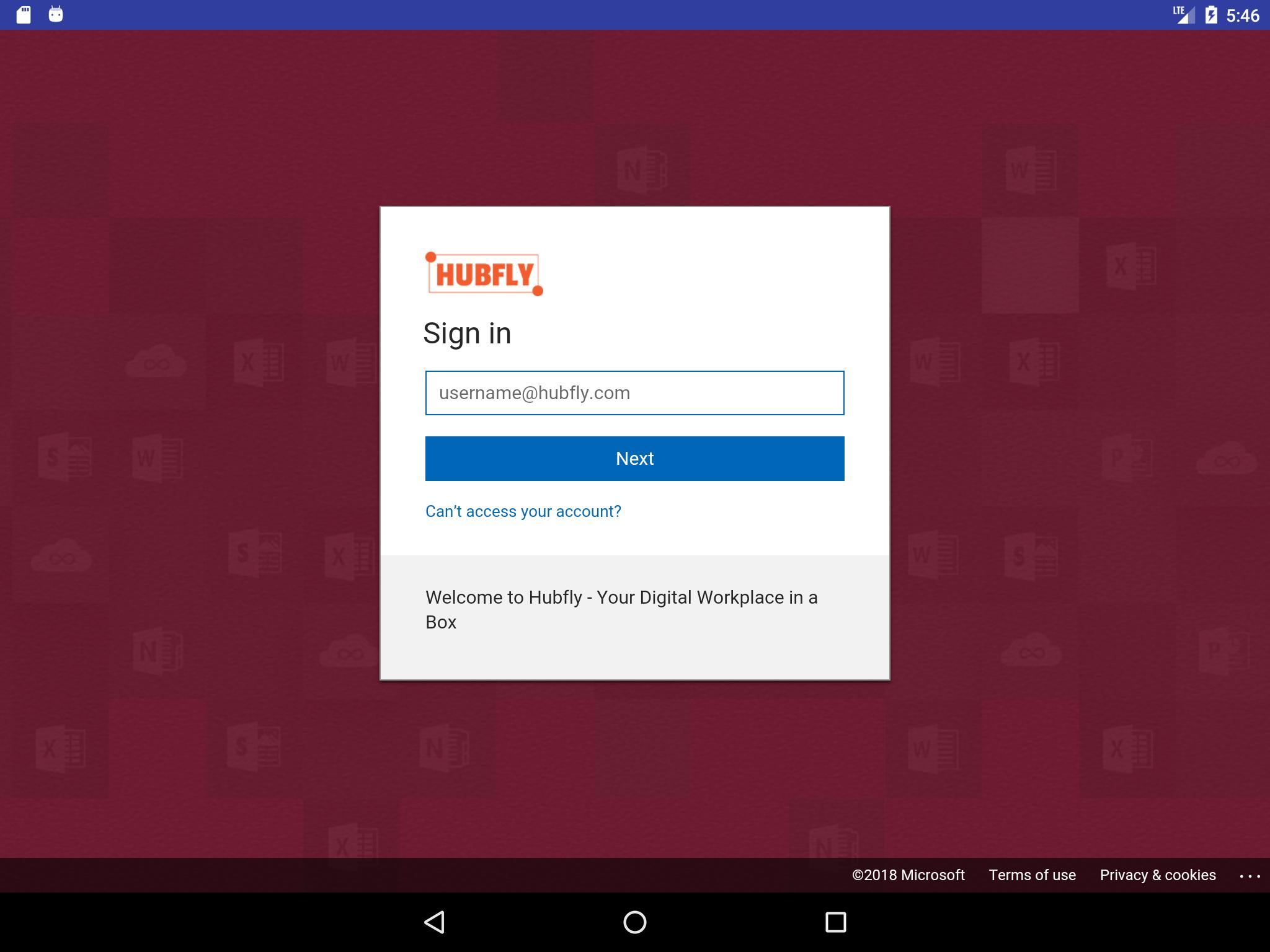Focus the username@hubfly.com email field
1270x952 pixels.
click(634, 393)
